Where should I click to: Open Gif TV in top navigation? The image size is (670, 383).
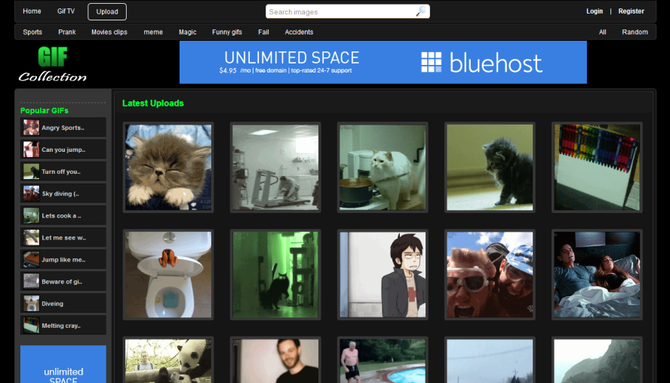[x=66, y=11]
